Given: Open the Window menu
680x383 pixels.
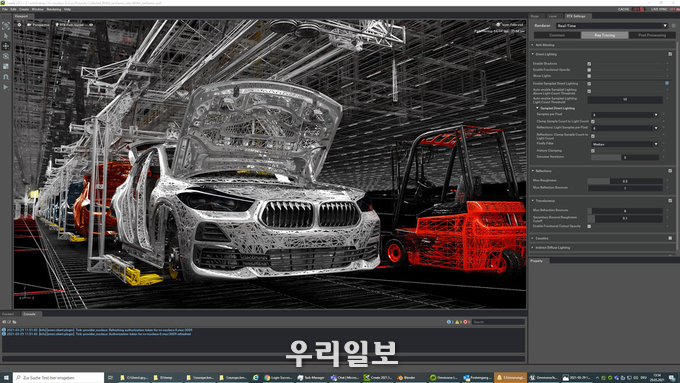Looking at the screenshot, I should click(x=37, y=9).
